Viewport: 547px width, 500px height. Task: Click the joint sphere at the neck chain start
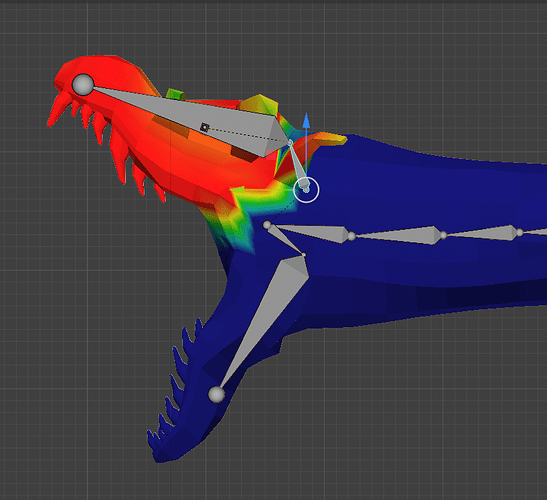pyautogui.click(x=267, y=225)
